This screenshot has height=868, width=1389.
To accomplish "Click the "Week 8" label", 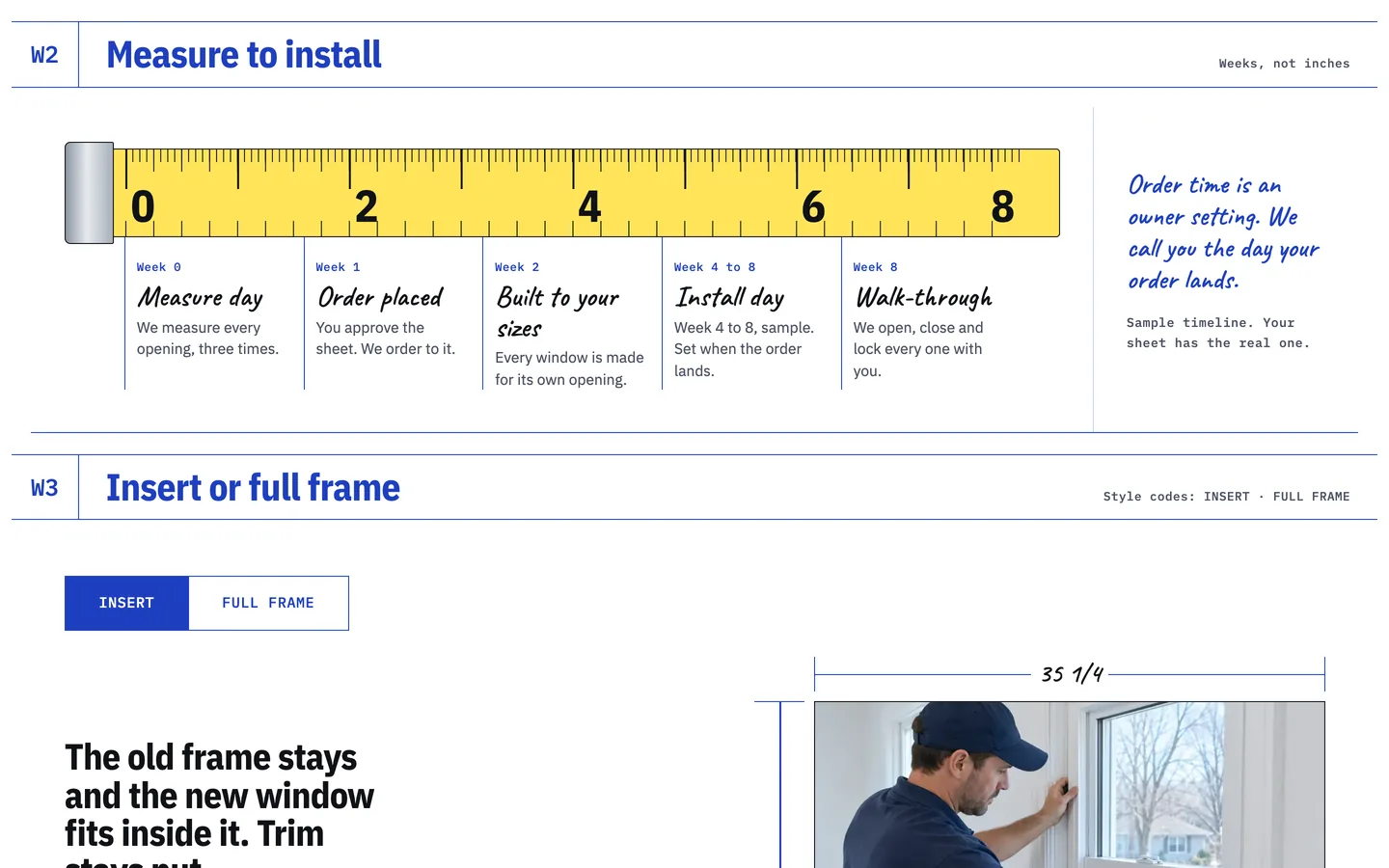I will (x=876, y=267).
